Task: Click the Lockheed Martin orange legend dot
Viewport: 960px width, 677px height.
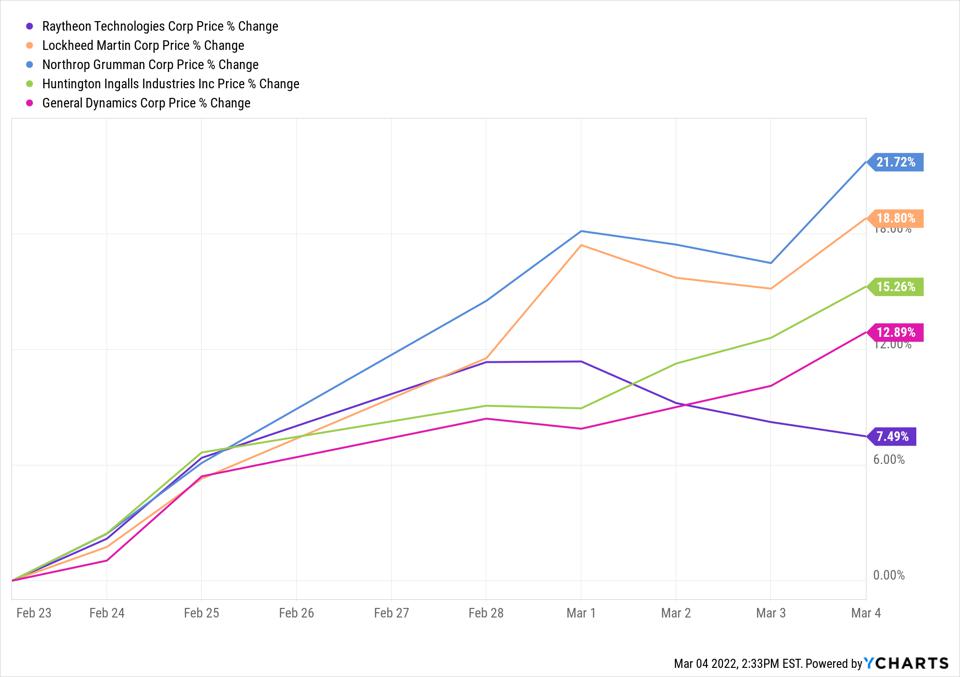Action: pyautogui.click(x=30, y=46)
